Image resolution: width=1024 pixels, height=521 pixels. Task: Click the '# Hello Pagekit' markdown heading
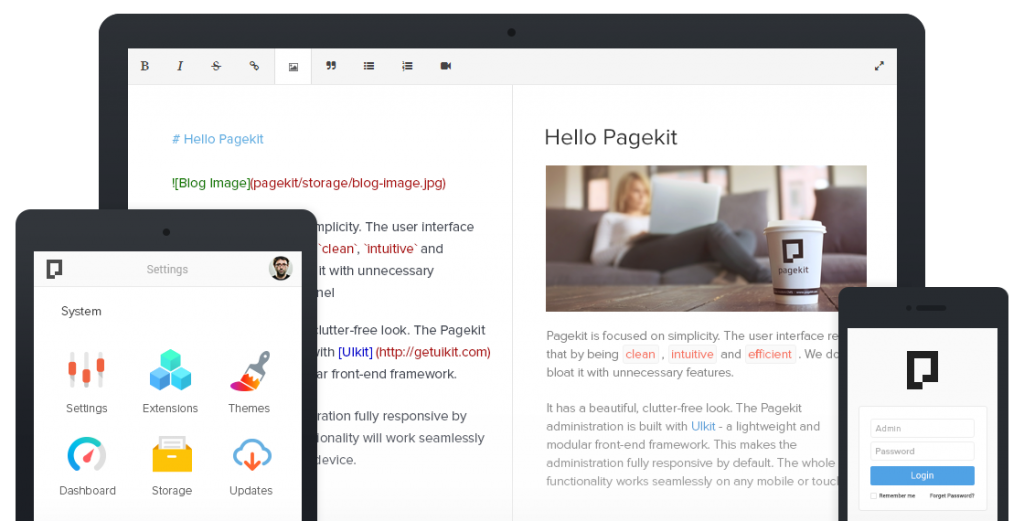click(x=217, y=139)
